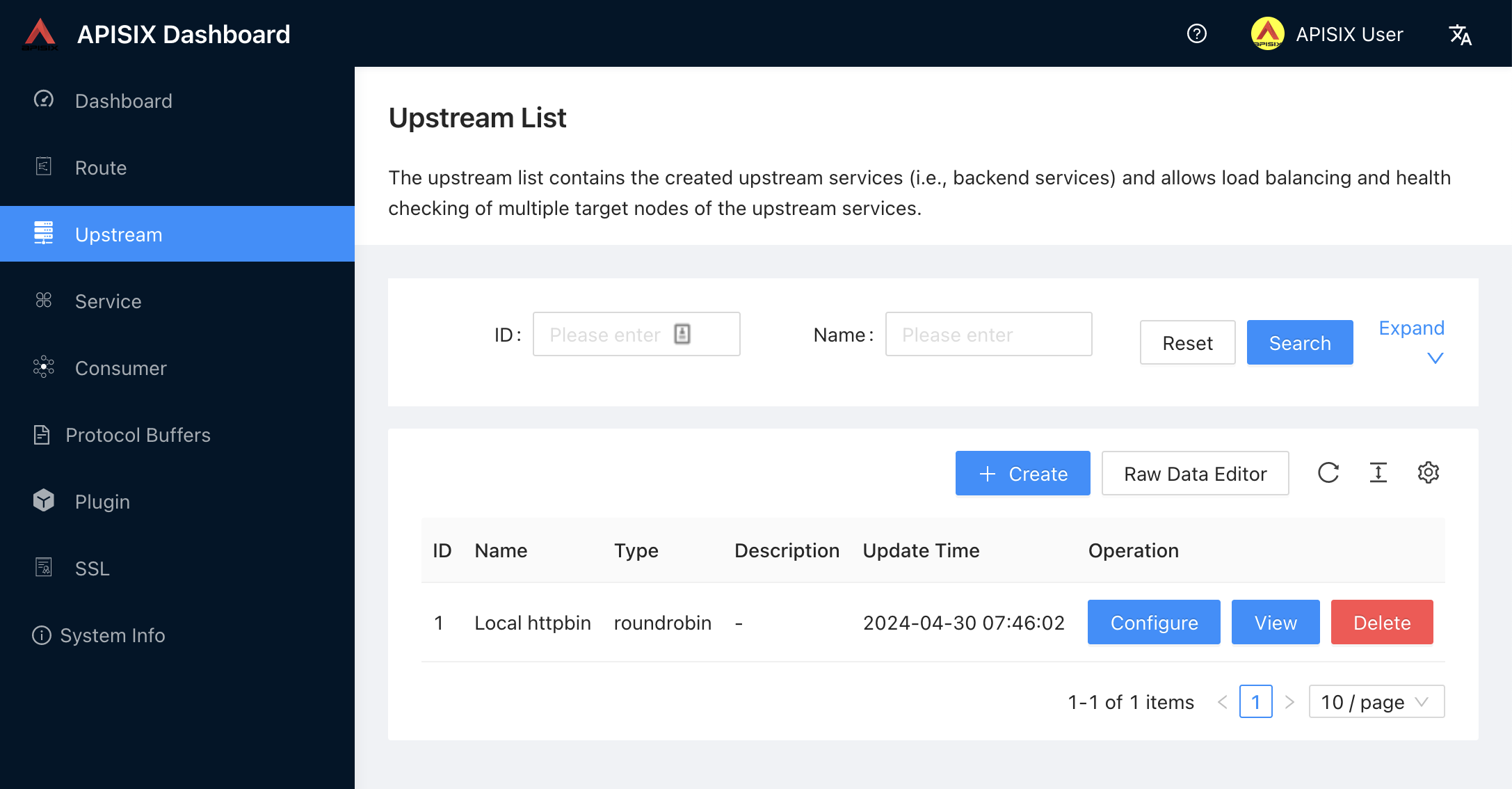
Task: Configure the Local httpbin upstream
Action: [x=1153, y=622]
